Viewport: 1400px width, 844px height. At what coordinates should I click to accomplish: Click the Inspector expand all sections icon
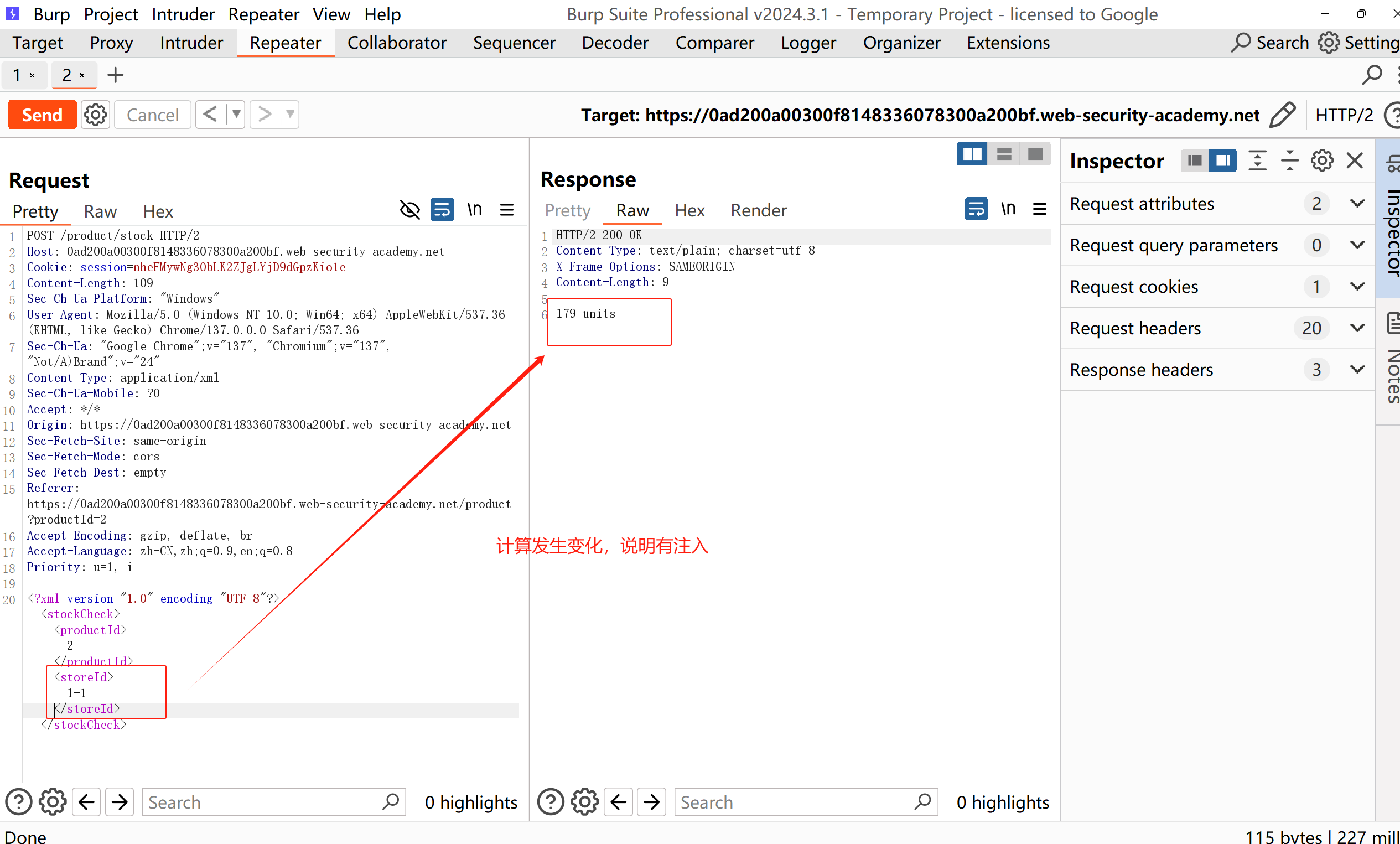(1257, 161)
